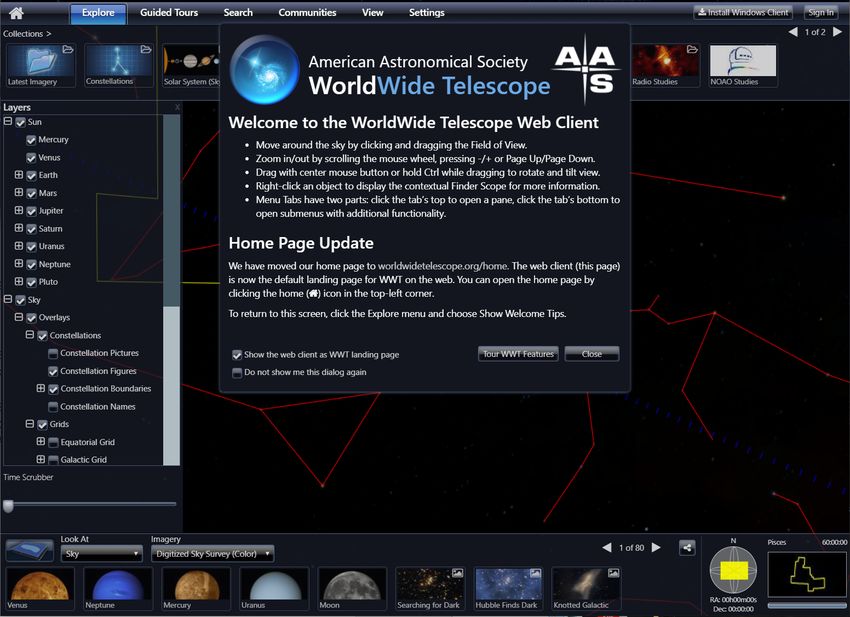
Task: Open the Explore tab
Action: pos(98,13)
